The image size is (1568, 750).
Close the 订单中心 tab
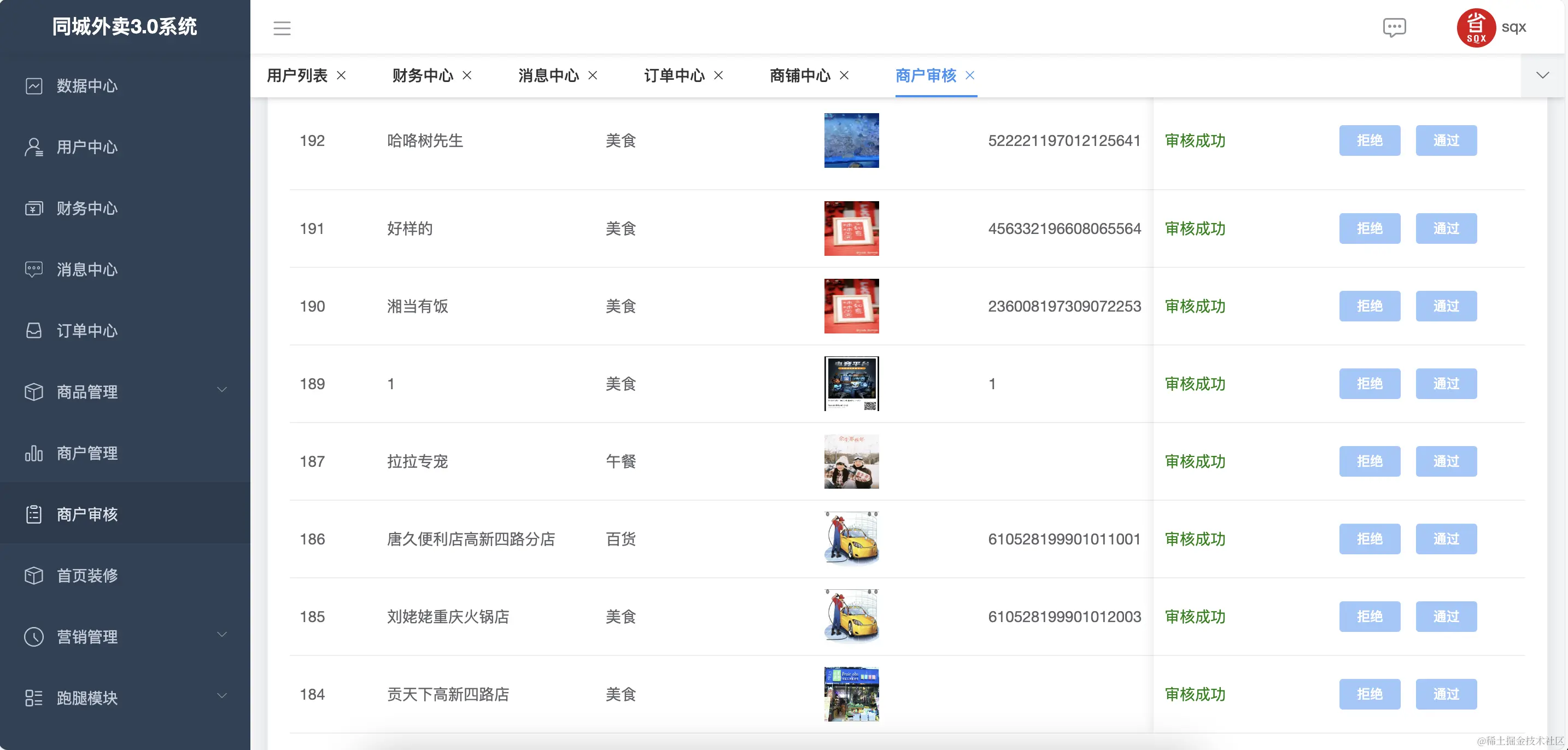pyautogui.click(x=718, y=75)
